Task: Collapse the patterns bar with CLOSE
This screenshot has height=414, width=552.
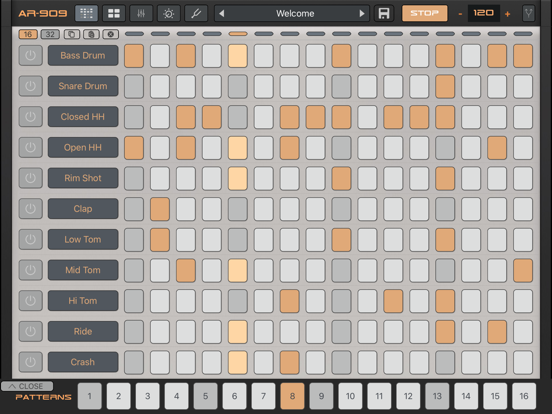Action: click(x=27, y=386)
